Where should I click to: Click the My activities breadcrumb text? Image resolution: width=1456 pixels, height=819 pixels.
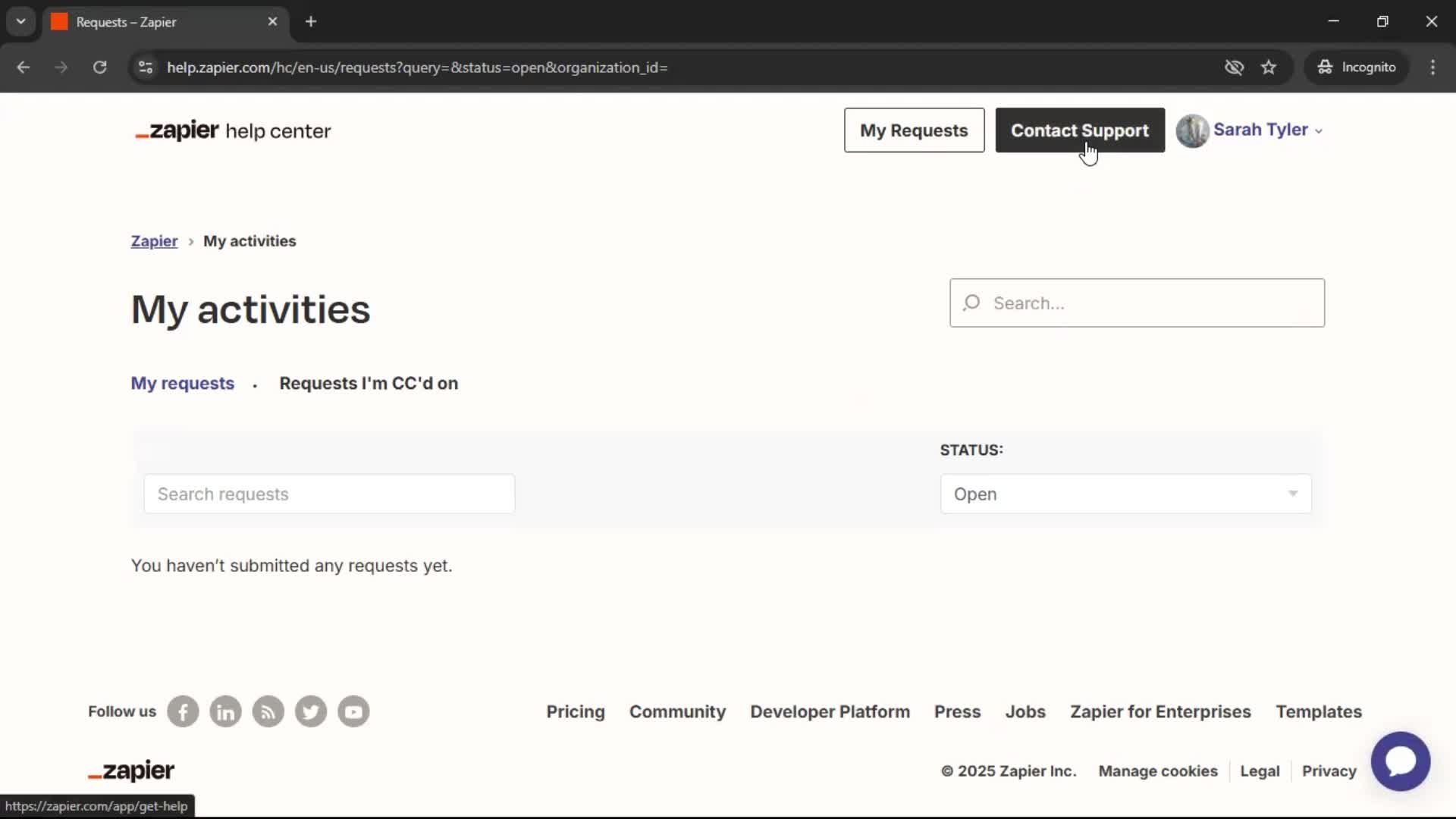[249, 241]
